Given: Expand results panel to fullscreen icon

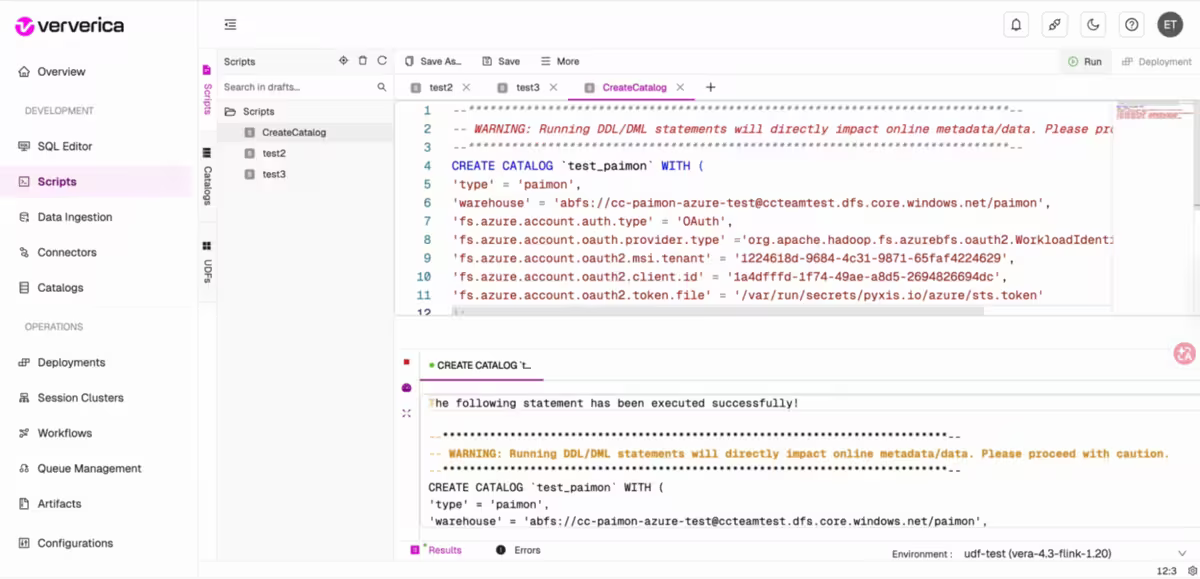Looking at the screenshot, I should (x=406, y=413).
